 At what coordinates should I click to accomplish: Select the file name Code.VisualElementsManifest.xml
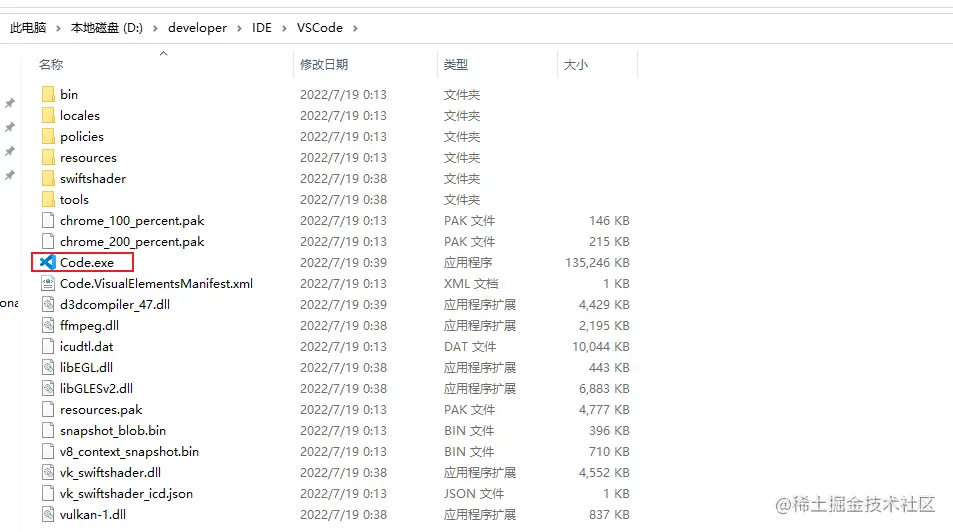pos(156,283)
